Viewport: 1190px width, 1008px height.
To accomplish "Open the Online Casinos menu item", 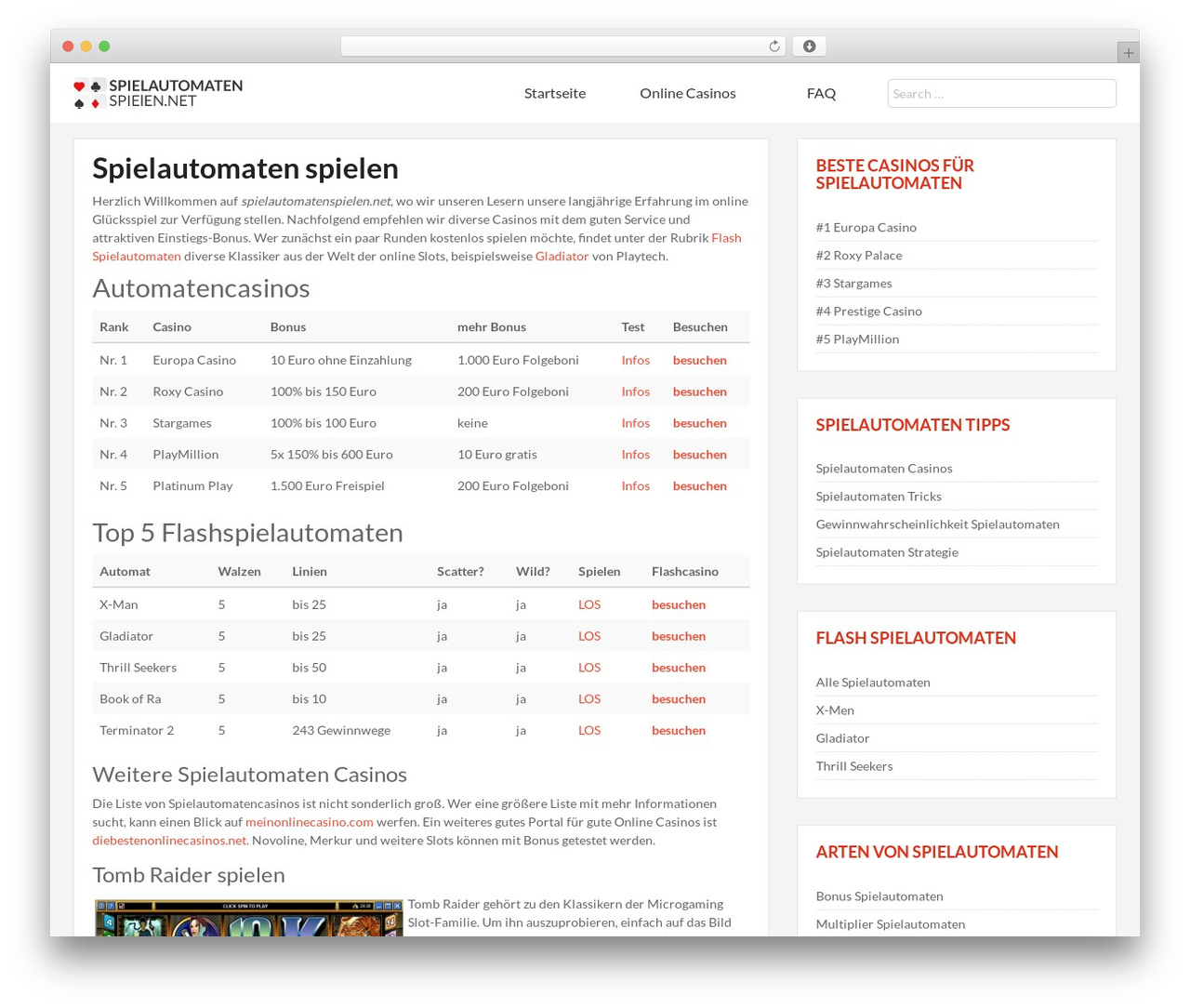I will [688, 93].
